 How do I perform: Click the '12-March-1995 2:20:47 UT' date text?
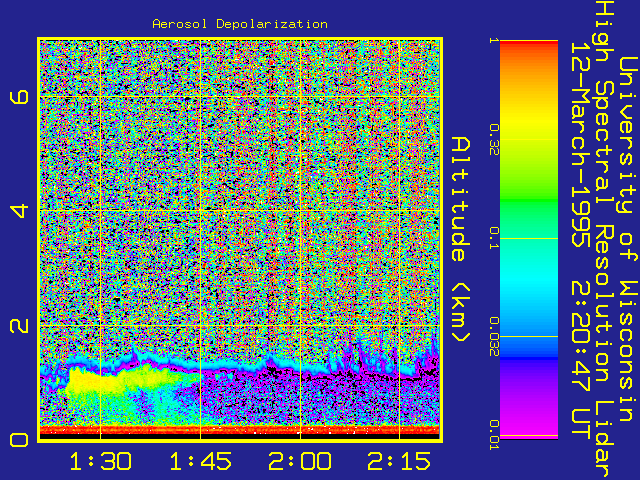click(580, 240)
